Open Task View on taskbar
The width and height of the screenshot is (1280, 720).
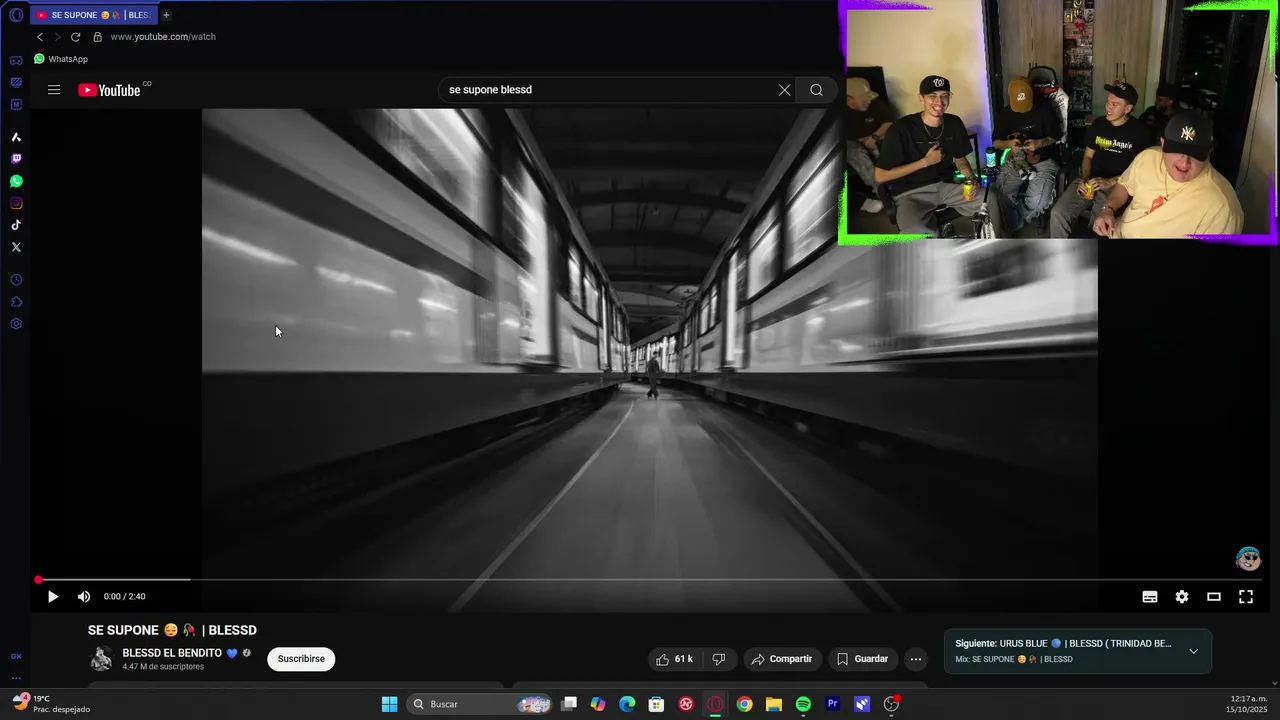tap(569, 704)
